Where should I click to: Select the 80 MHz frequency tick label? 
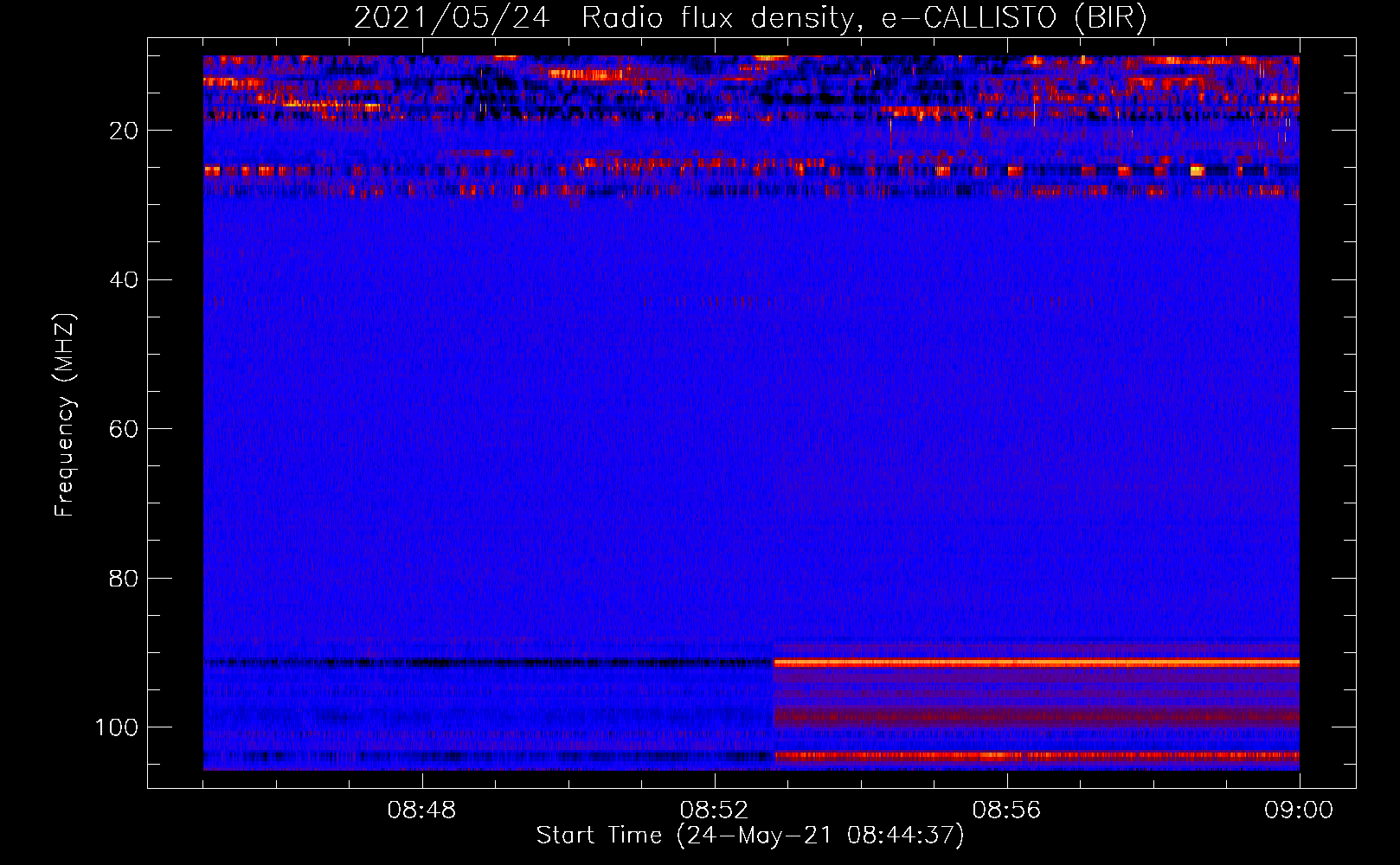point(124,578)
